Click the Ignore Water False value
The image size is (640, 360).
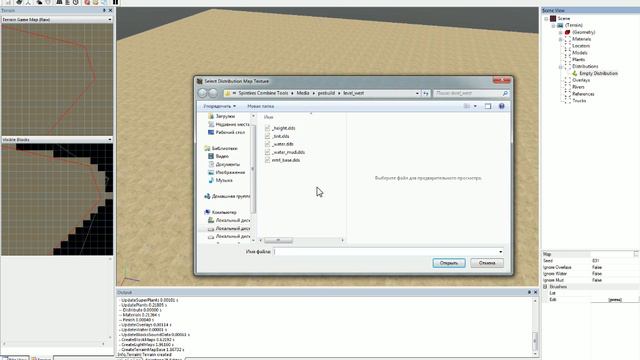597,274
